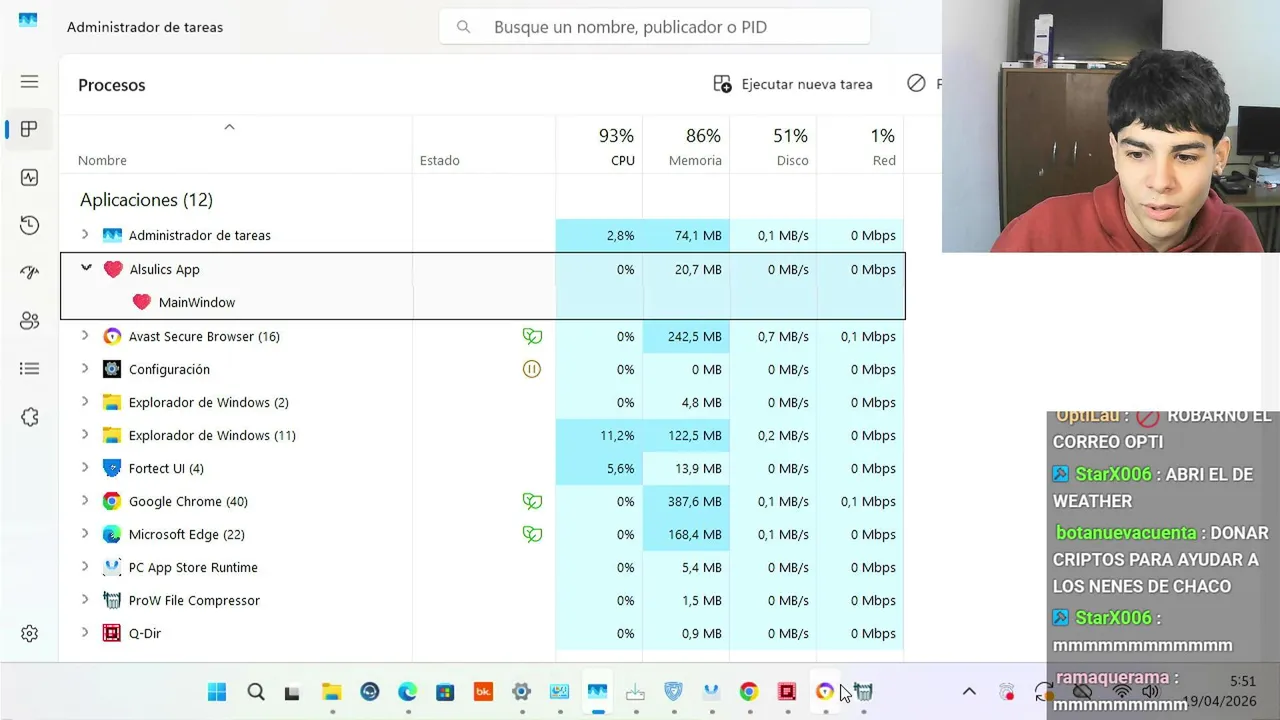Click Google Chrome efficiency leaf icon
This screenshot has width=1280, height=720.
(532, 501)
